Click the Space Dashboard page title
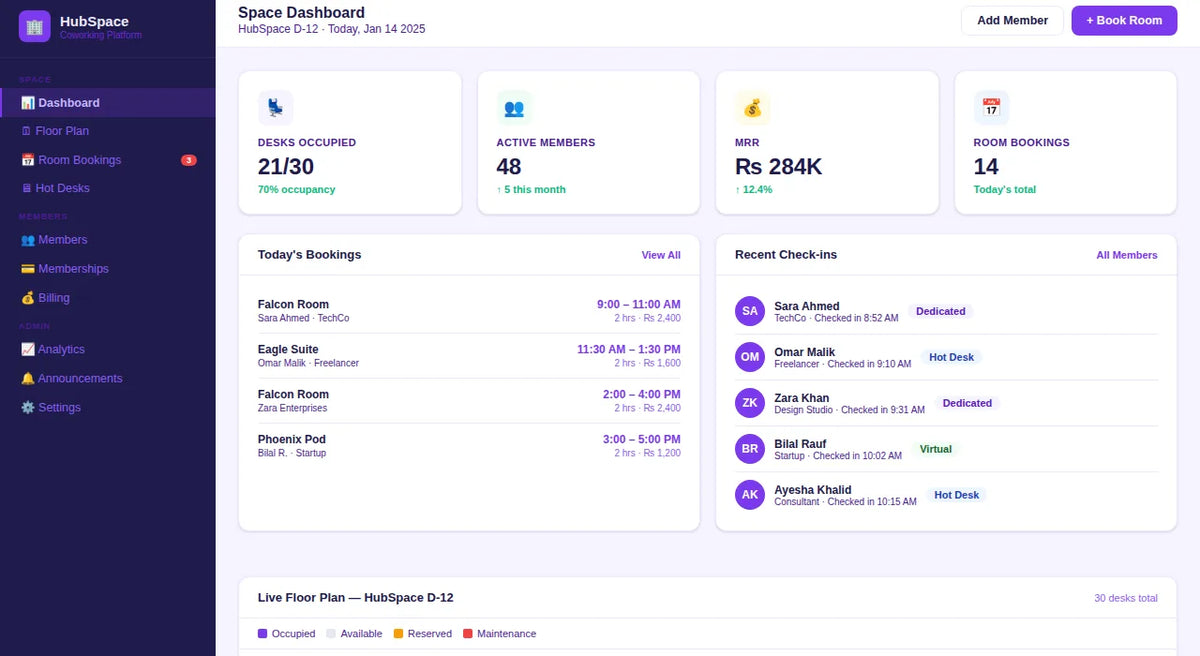1200x656 pixels. pos(301,13)
